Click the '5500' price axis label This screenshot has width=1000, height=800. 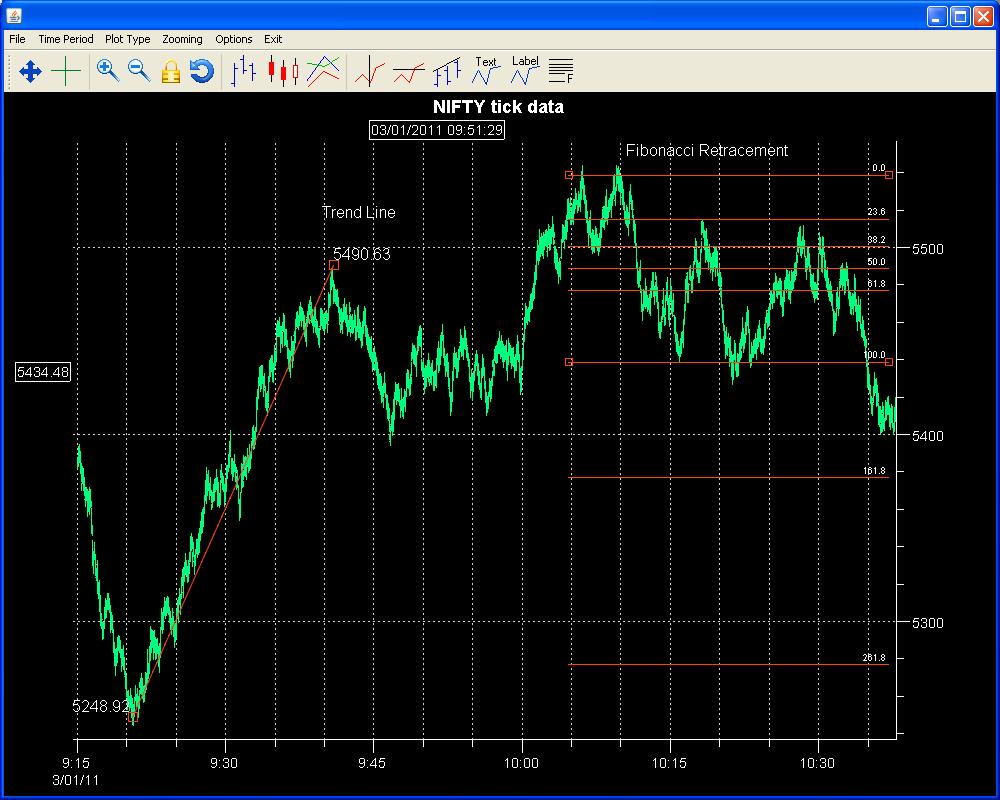[x=927, y=249]
